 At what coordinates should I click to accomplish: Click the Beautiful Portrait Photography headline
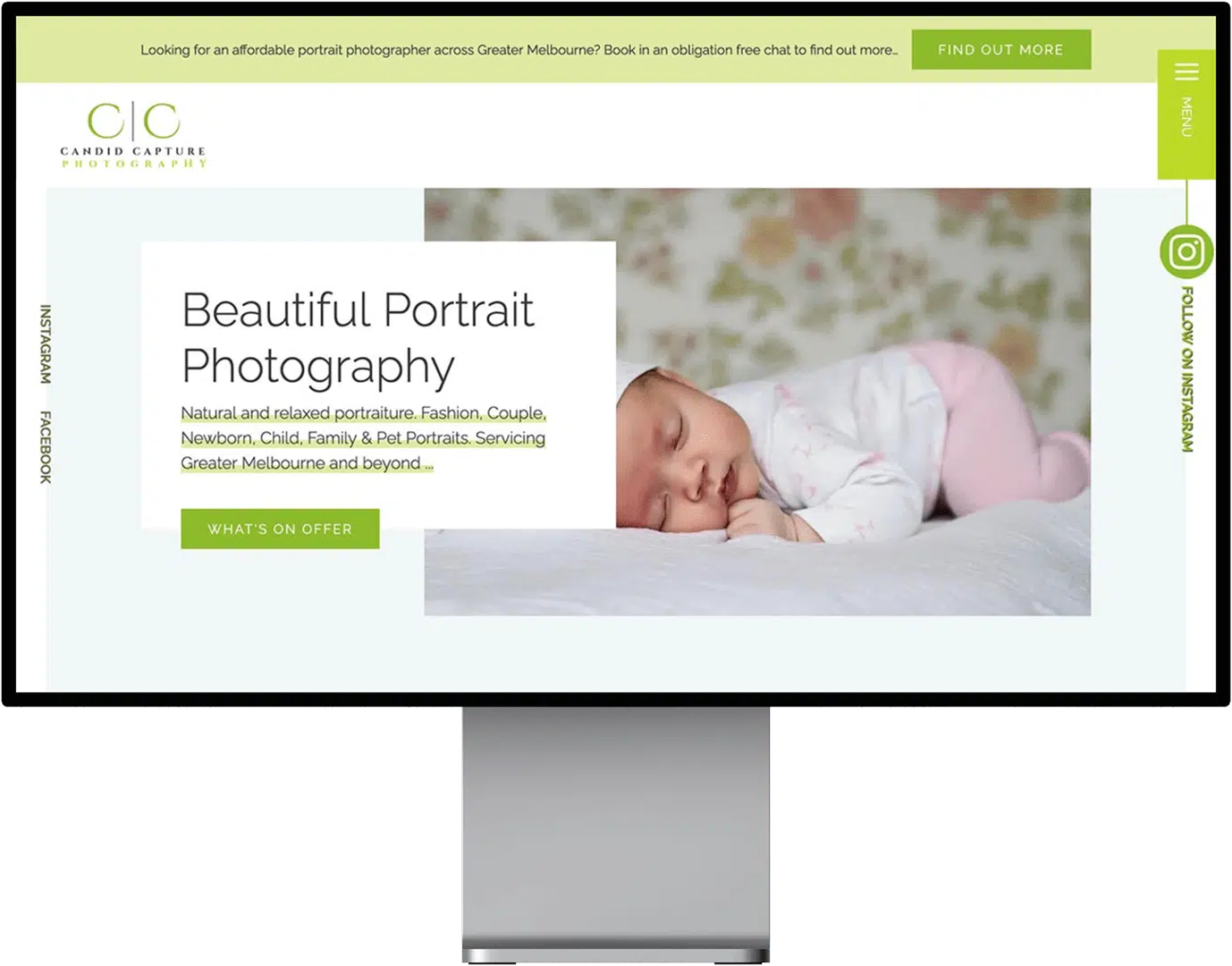click(x=358, y=337)
